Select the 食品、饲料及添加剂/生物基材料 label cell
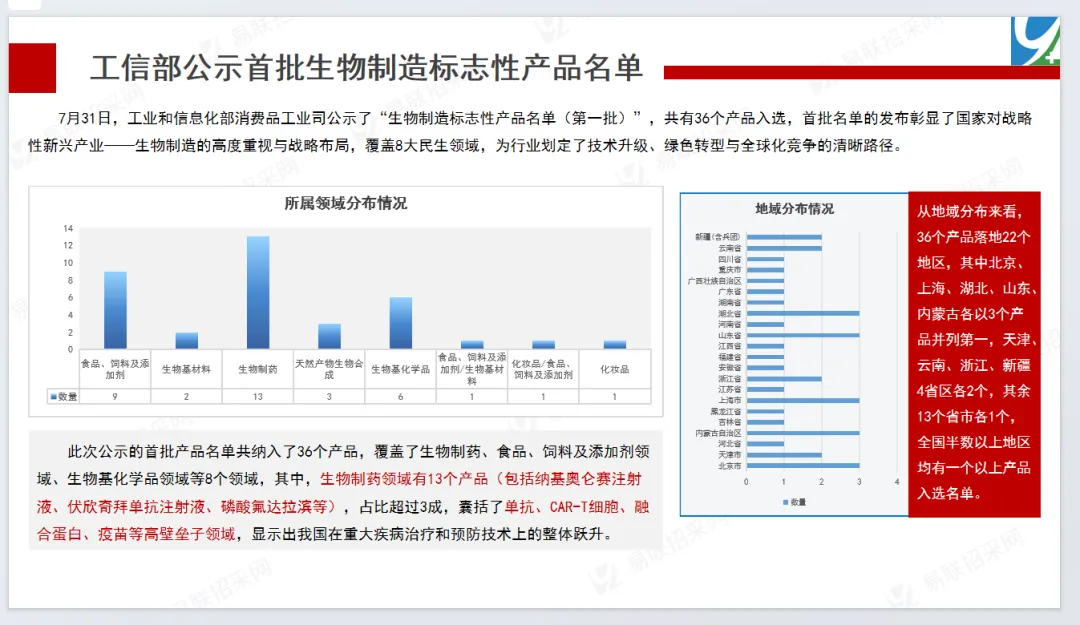Screen dimensions: 1080x625 (x=472, y=369)
